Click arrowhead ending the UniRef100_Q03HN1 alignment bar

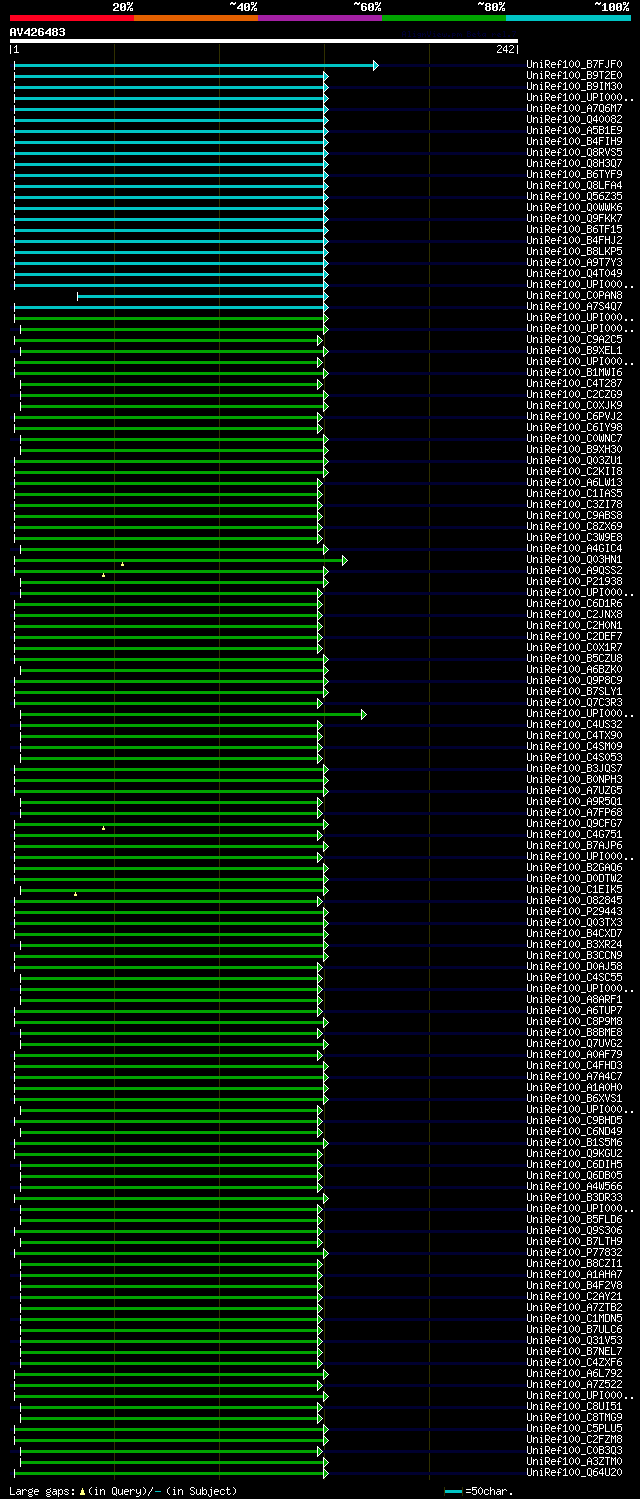tap(344, 560)
